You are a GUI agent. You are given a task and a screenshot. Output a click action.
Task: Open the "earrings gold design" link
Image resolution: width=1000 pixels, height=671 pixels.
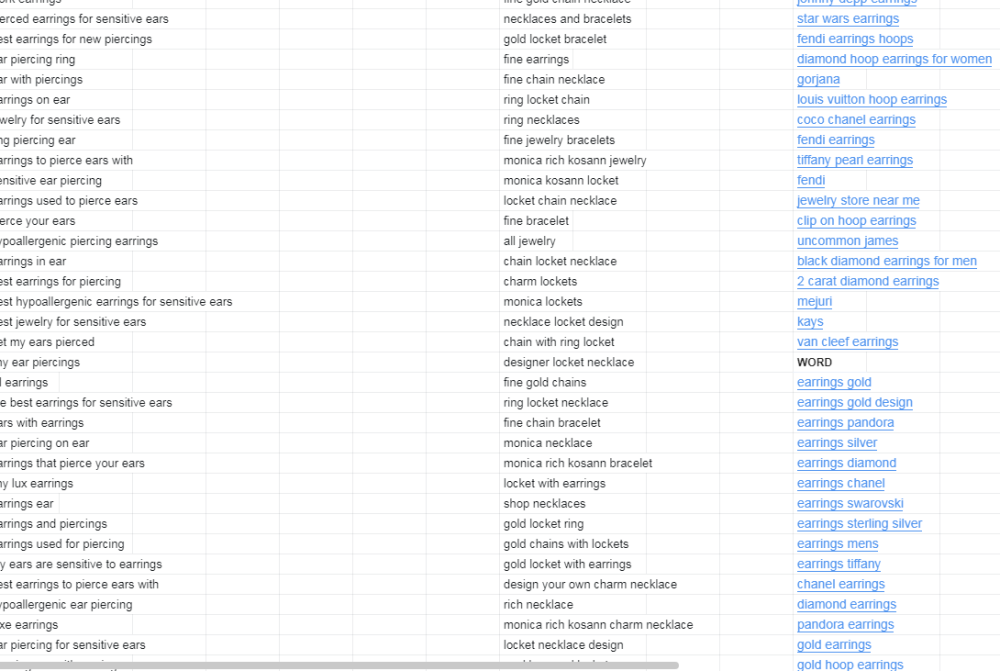coord(855,402)
